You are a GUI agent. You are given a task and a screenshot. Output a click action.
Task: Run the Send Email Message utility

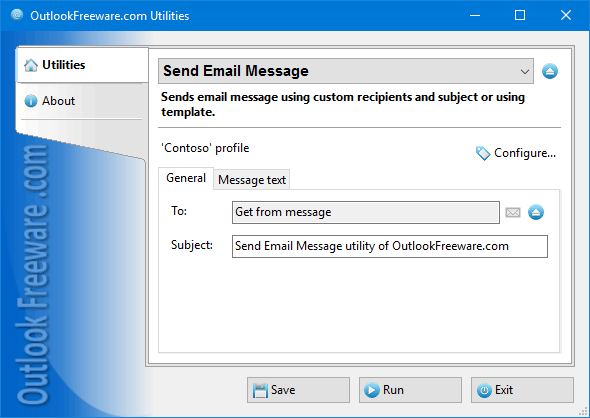tap(410, 390)
